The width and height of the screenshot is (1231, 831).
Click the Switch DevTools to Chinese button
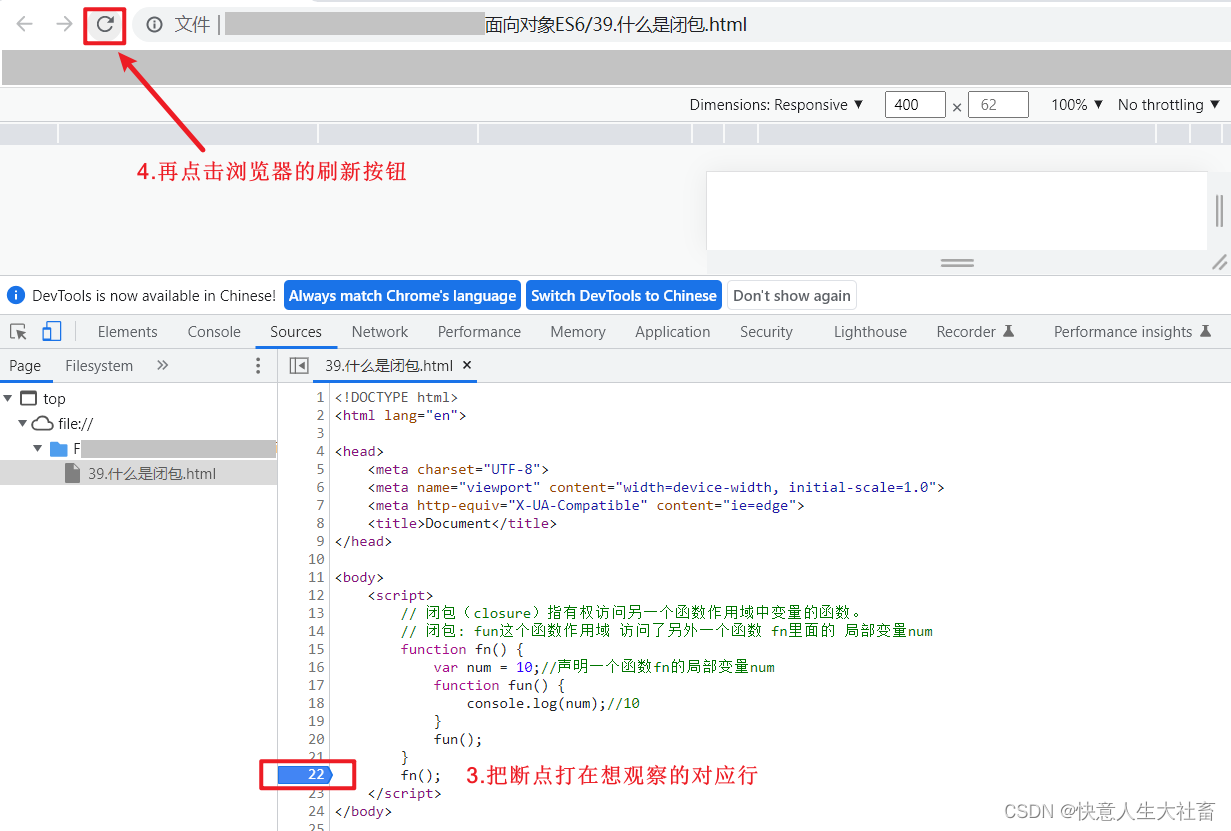click(x=624, y=295)
